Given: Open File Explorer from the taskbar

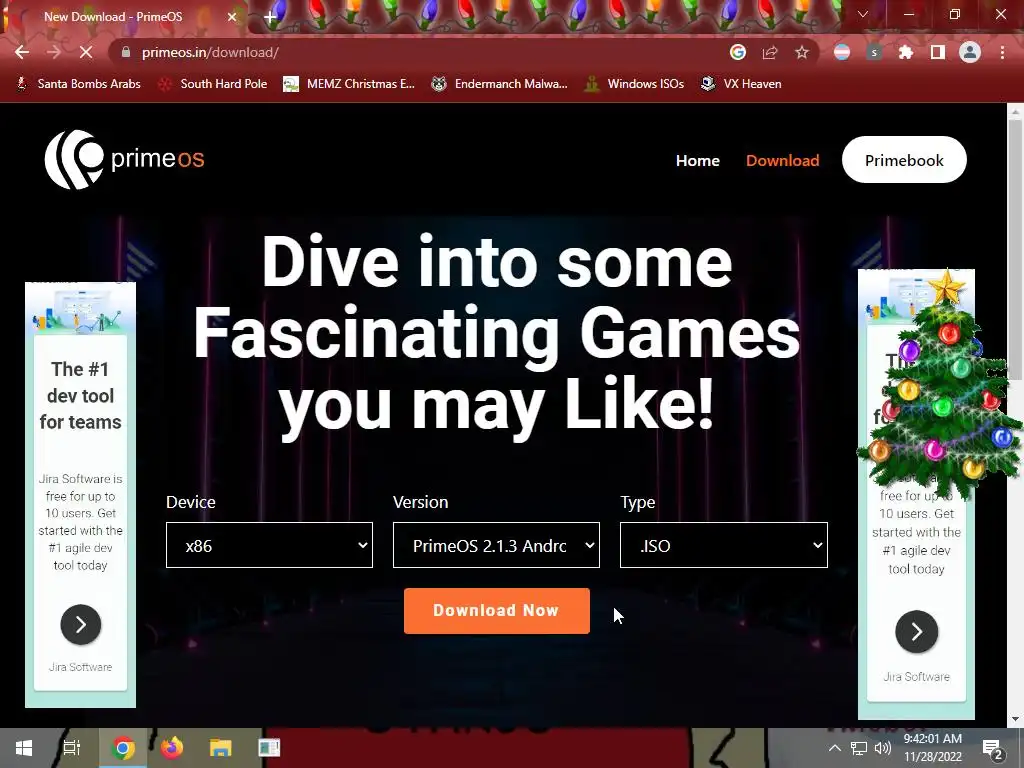Looking at the screenshot, I should (x=220, y=748).
